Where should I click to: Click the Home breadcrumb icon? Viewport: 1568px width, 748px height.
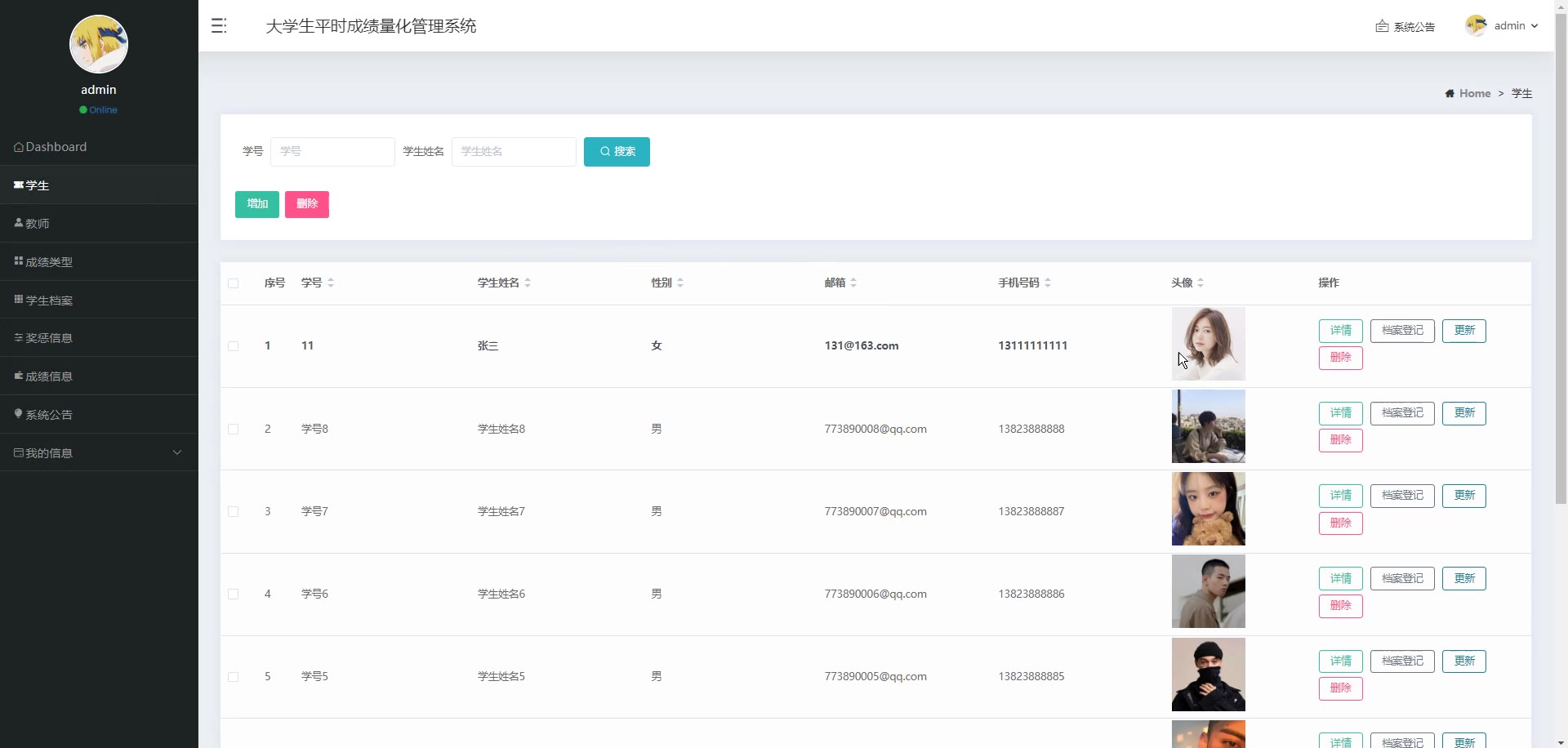pyautogui.click(x=1450, y=94)
